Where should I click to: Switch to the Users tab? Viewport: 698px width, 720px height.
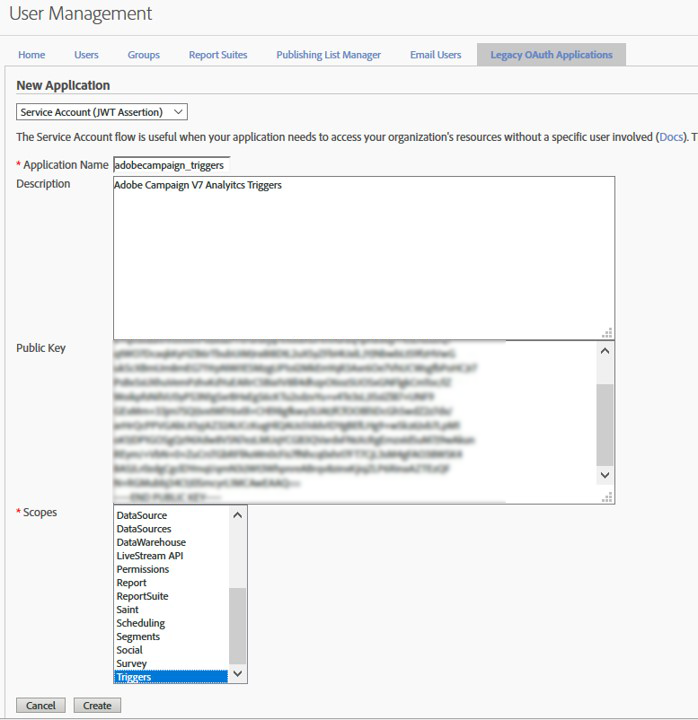coord(86,55)
